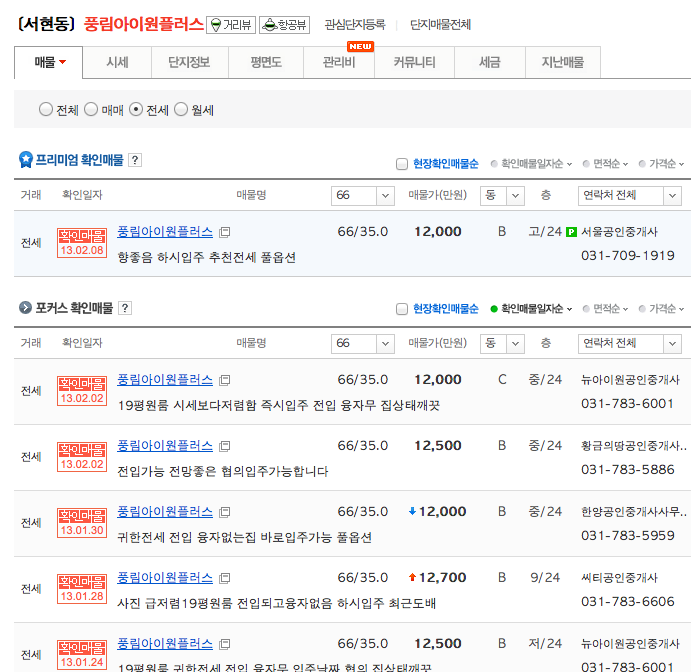This screenshot has width=691, height=672.
Task: Switch to the 지난매물 tab
Action: (x=563, y=63)
